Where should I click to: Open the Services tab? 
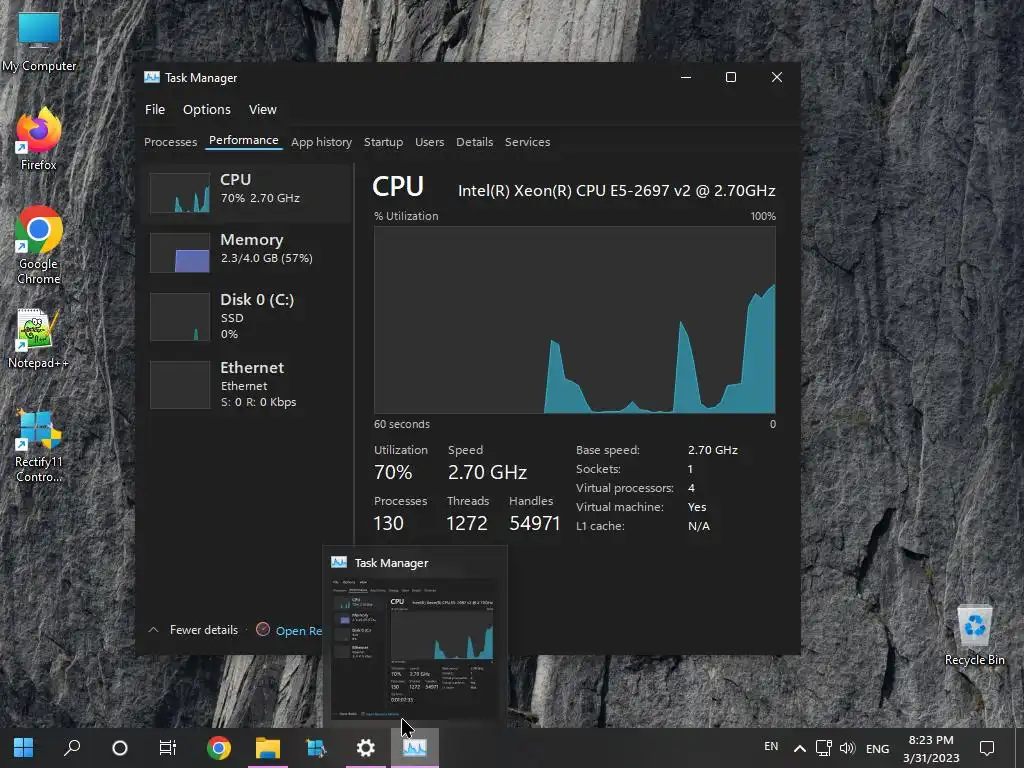(x=527, y=142)
